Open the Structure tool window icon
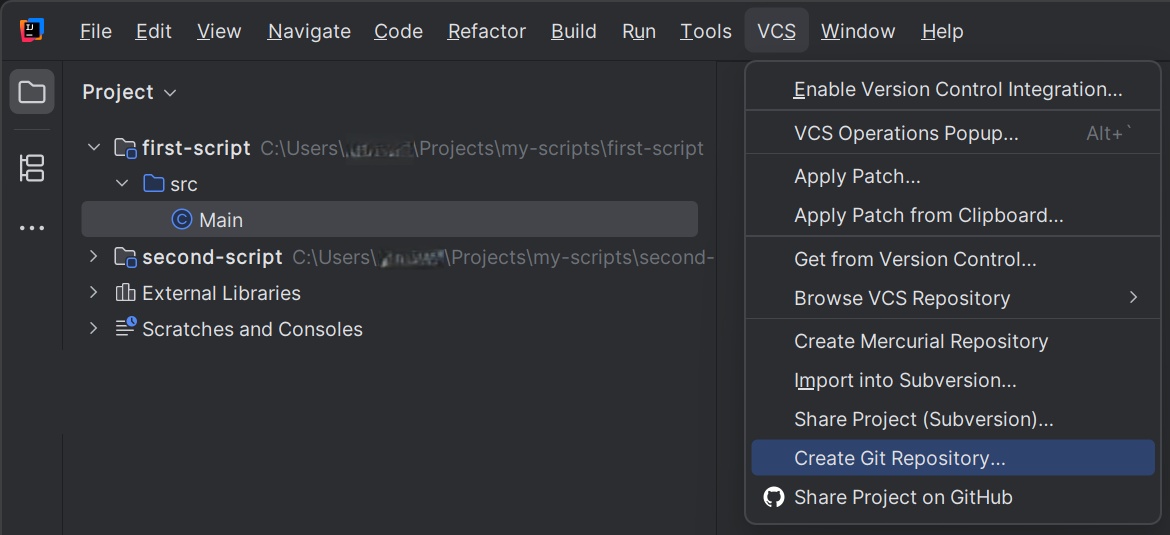 (32, 168)
